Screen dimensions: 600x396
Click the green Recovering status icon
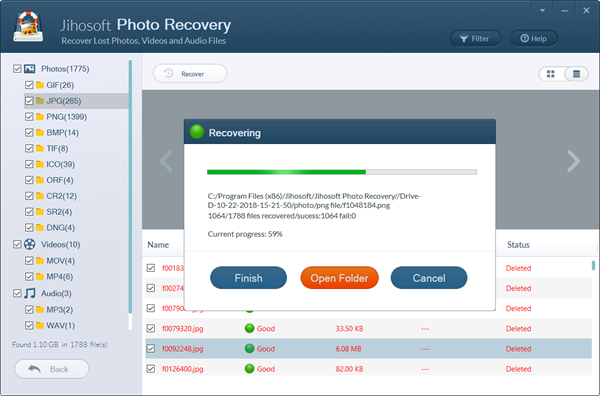click(197, 132)
